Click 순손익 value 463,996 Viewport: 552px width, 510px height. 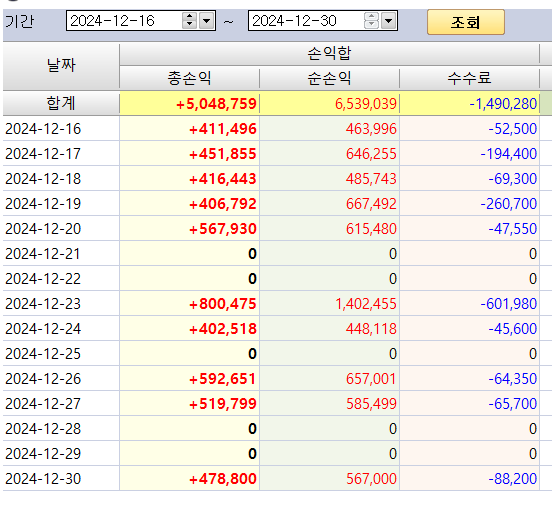[371, 129]
